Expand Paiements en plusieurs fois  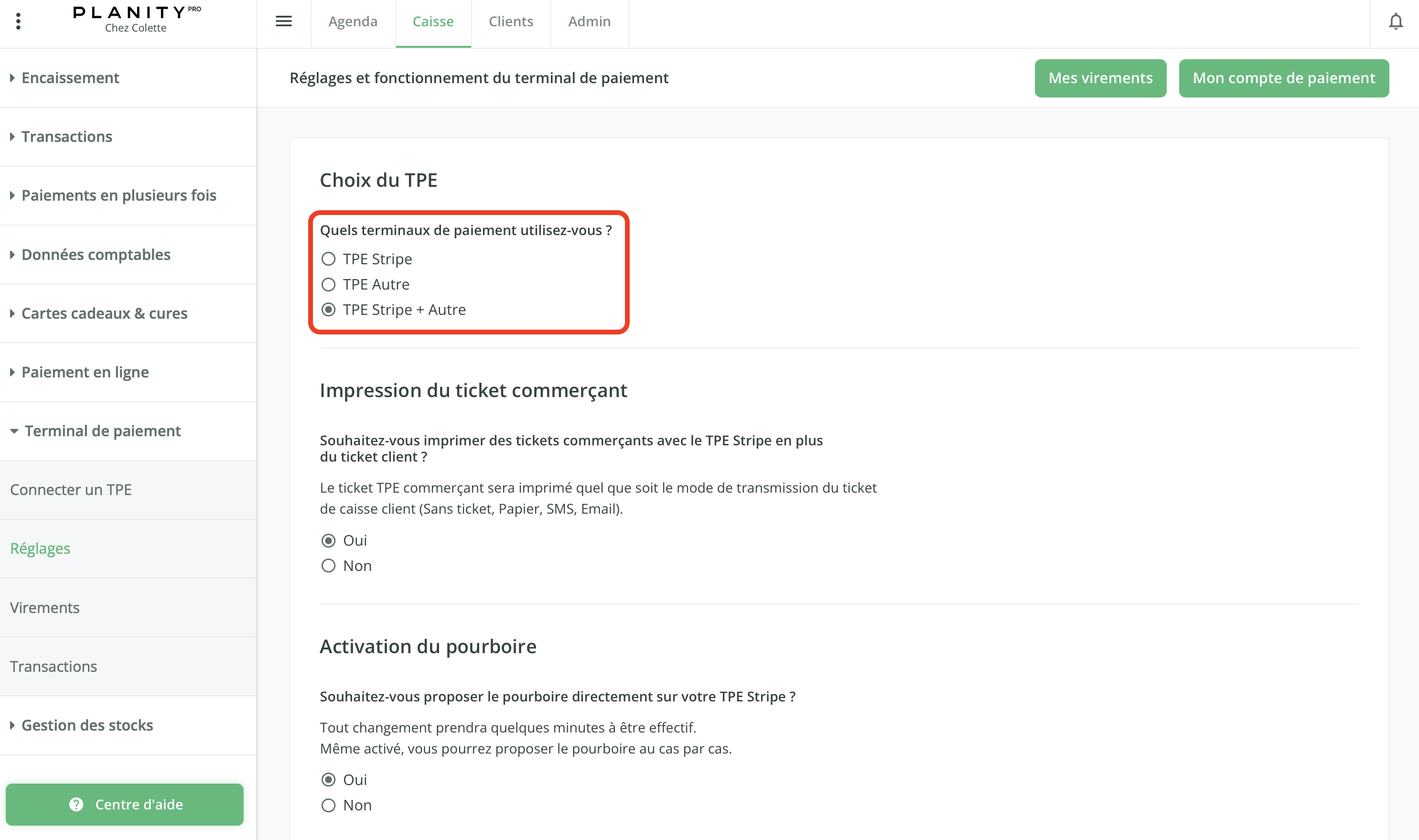[x=119, y=195]
